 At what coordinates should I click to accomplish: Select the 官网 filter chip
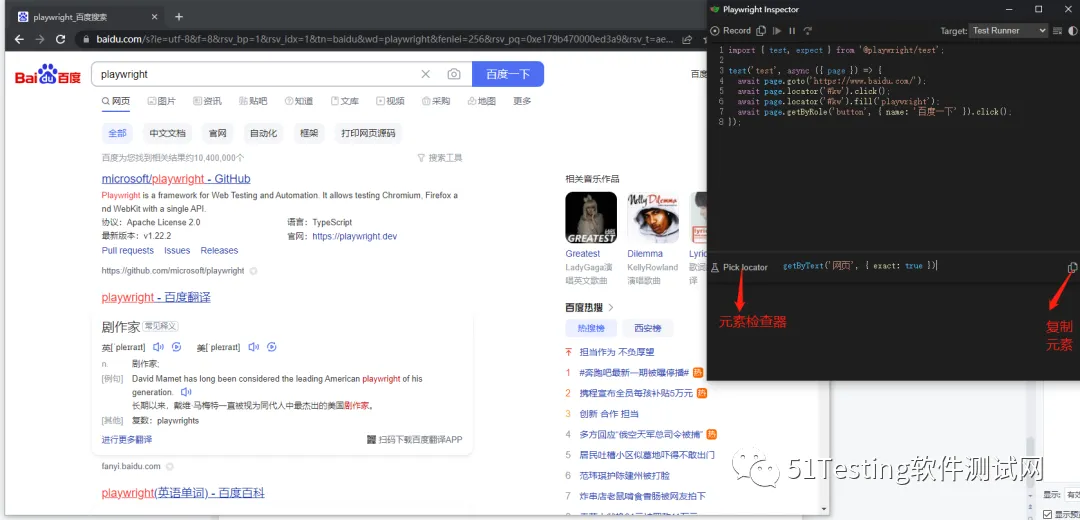tap(218, 133)
